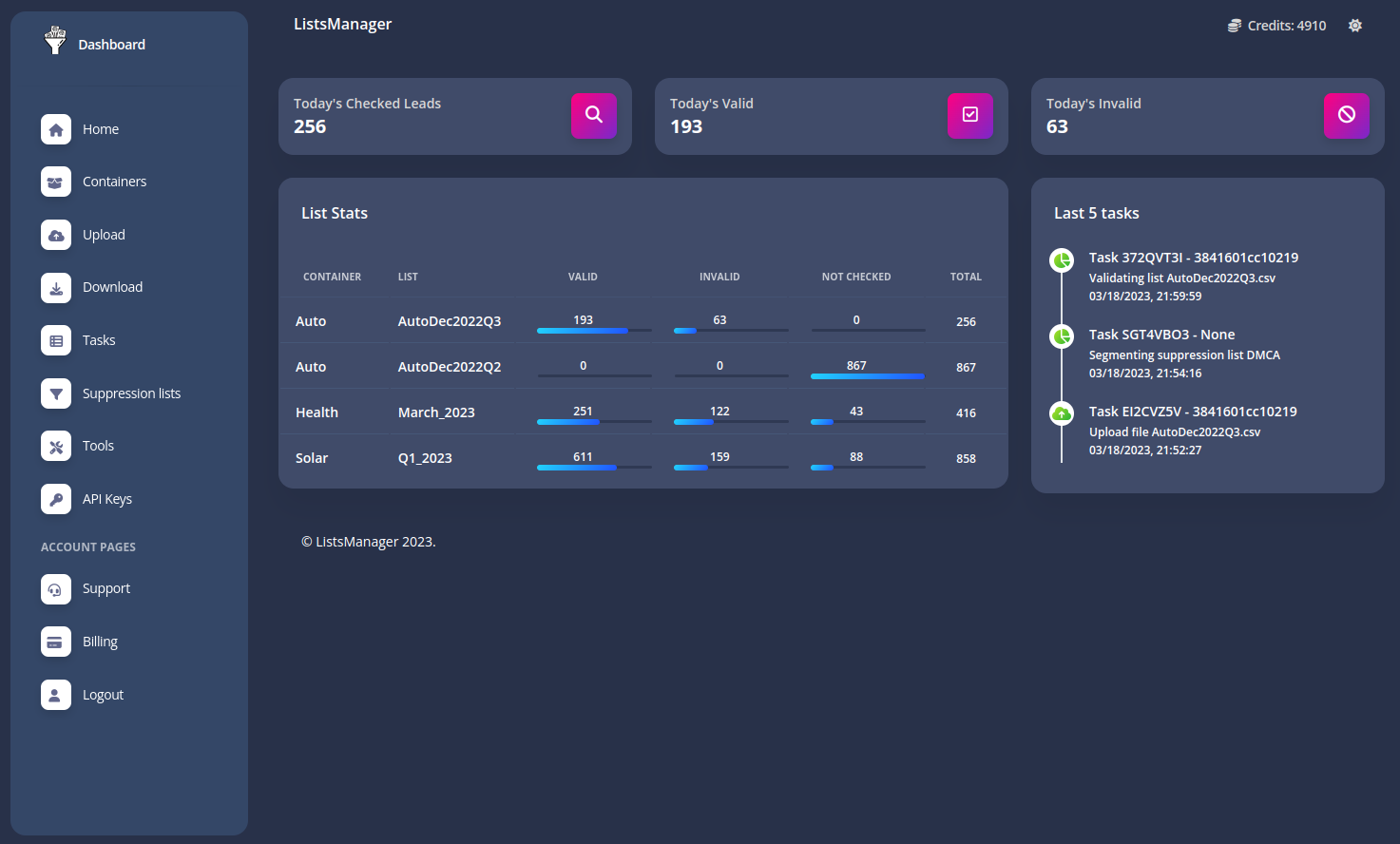This screenshot has height=844, width=1400.
Task: Click the Today's Invalid 63 value
Action: coord(1057,126)
